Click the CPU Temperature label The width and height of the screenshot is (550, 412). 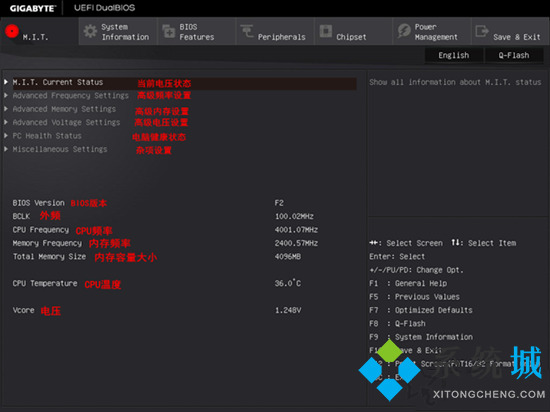[x=45, y=283]
